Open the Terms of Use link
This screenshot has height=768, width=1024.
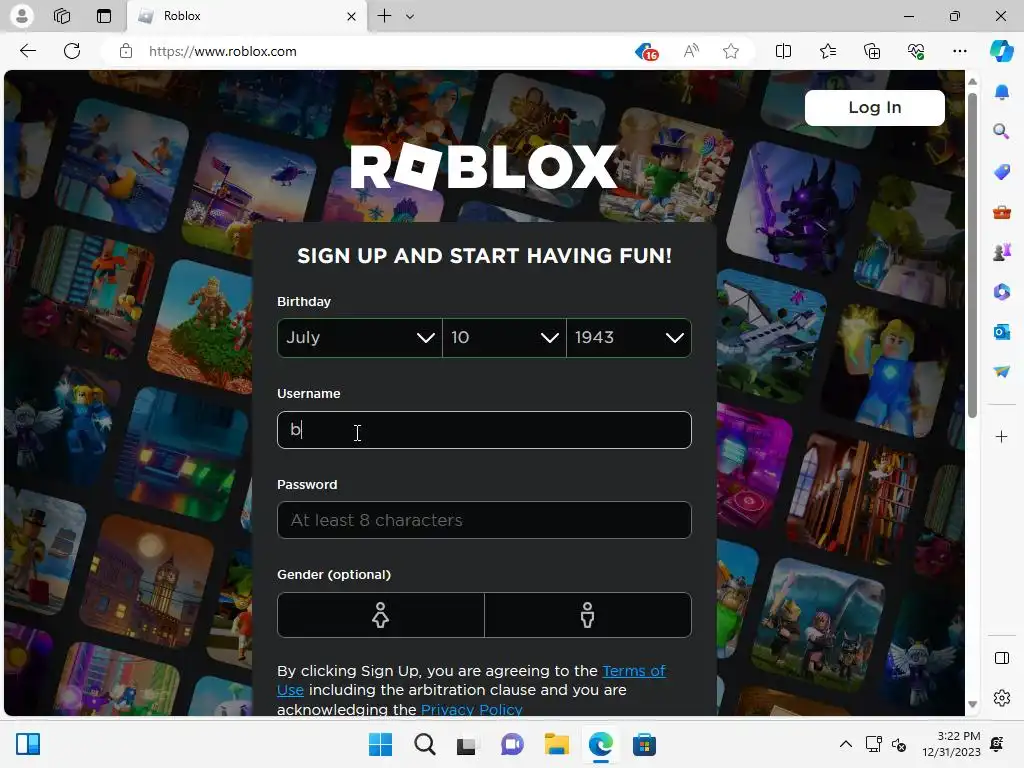[x=633, y=671]
